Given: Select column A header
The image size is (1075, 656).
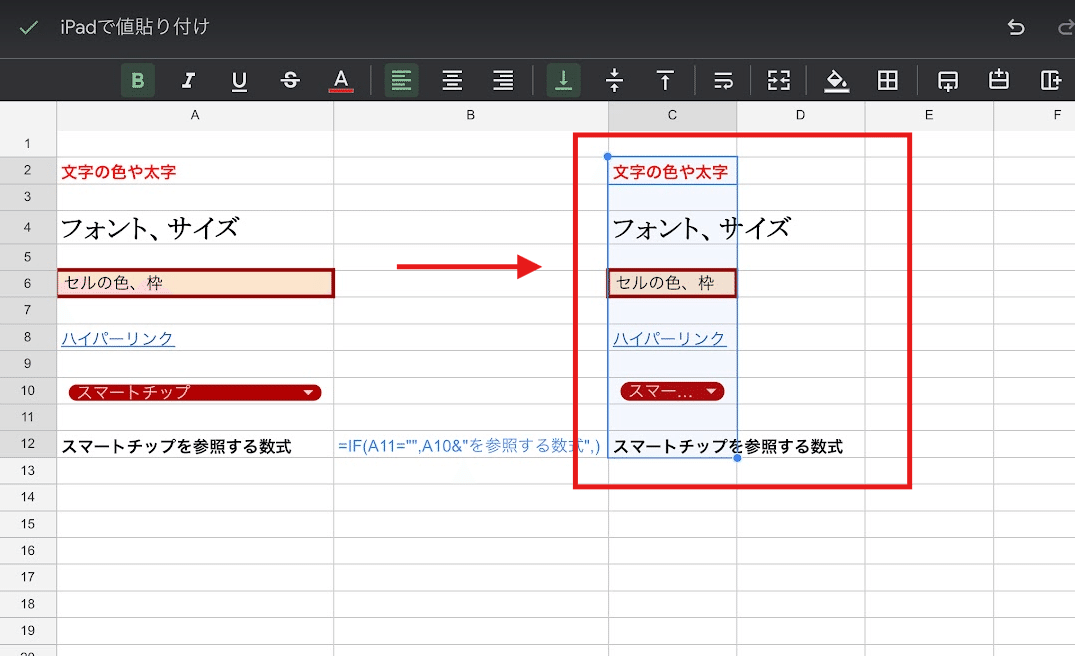Looking at the screenshot, I should coord(195,115).
